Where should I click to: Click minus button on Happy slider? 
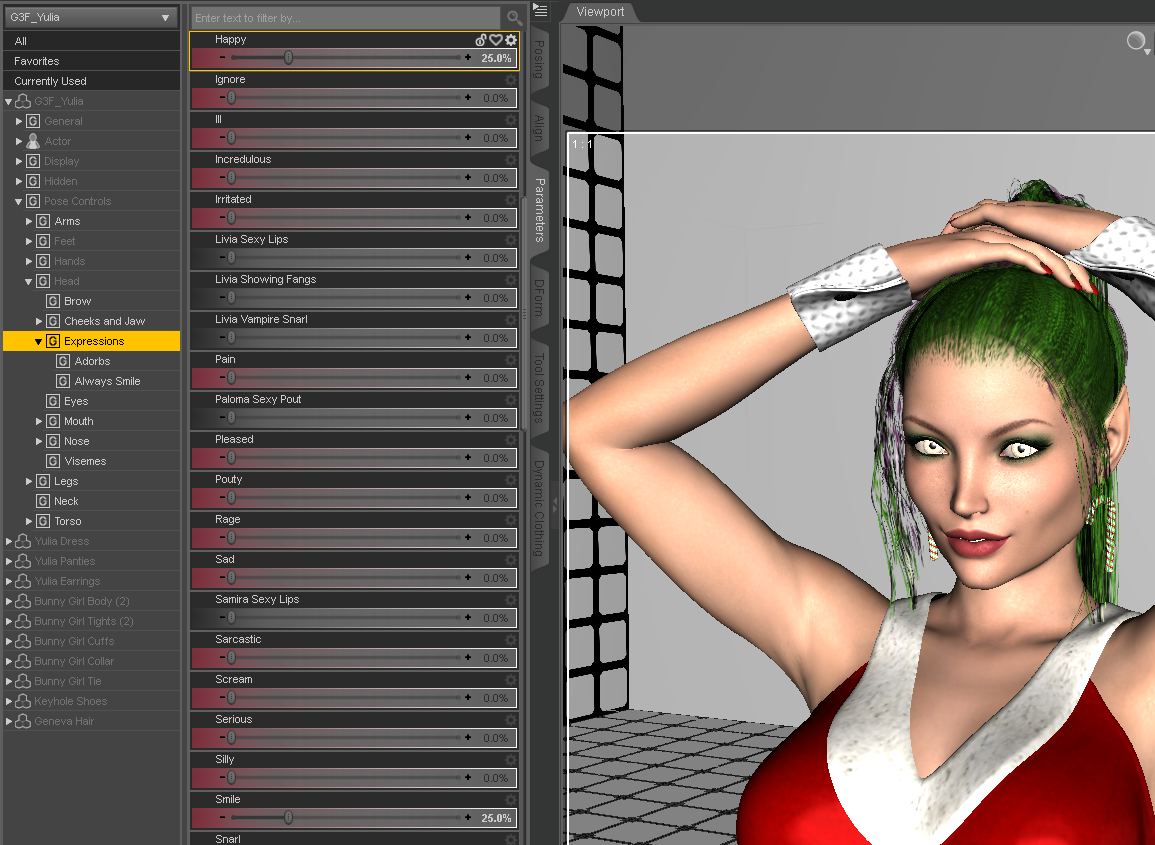pos(222,57)
